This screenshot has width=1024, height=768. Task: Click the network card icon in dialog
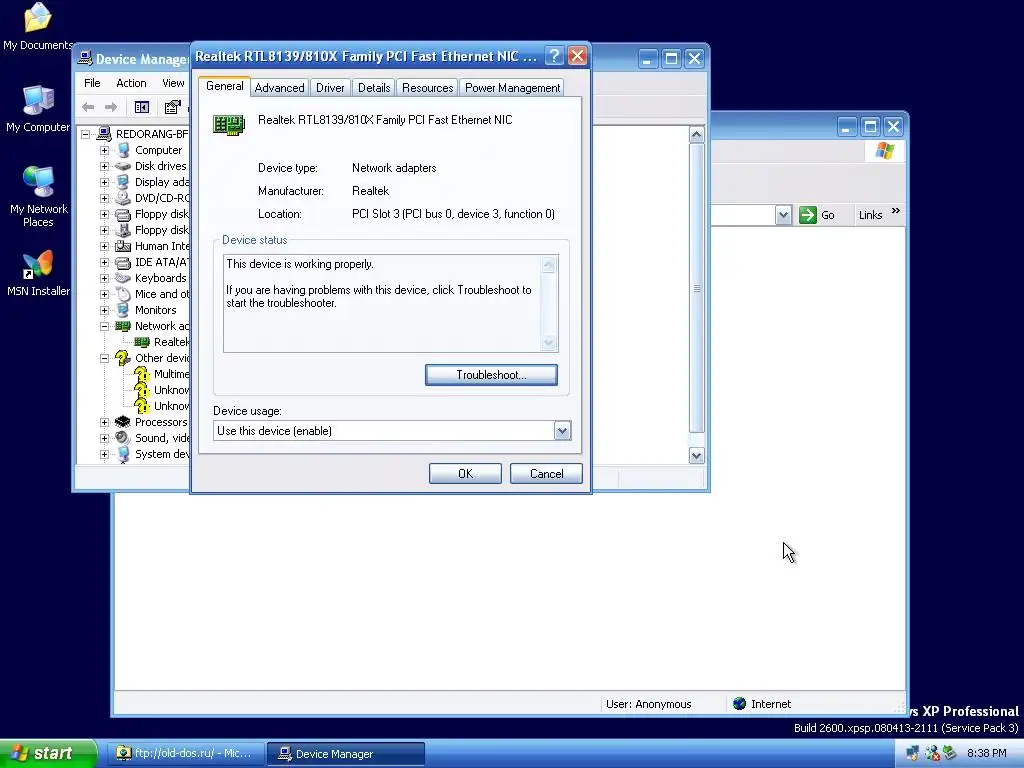[x=229, y=124]
